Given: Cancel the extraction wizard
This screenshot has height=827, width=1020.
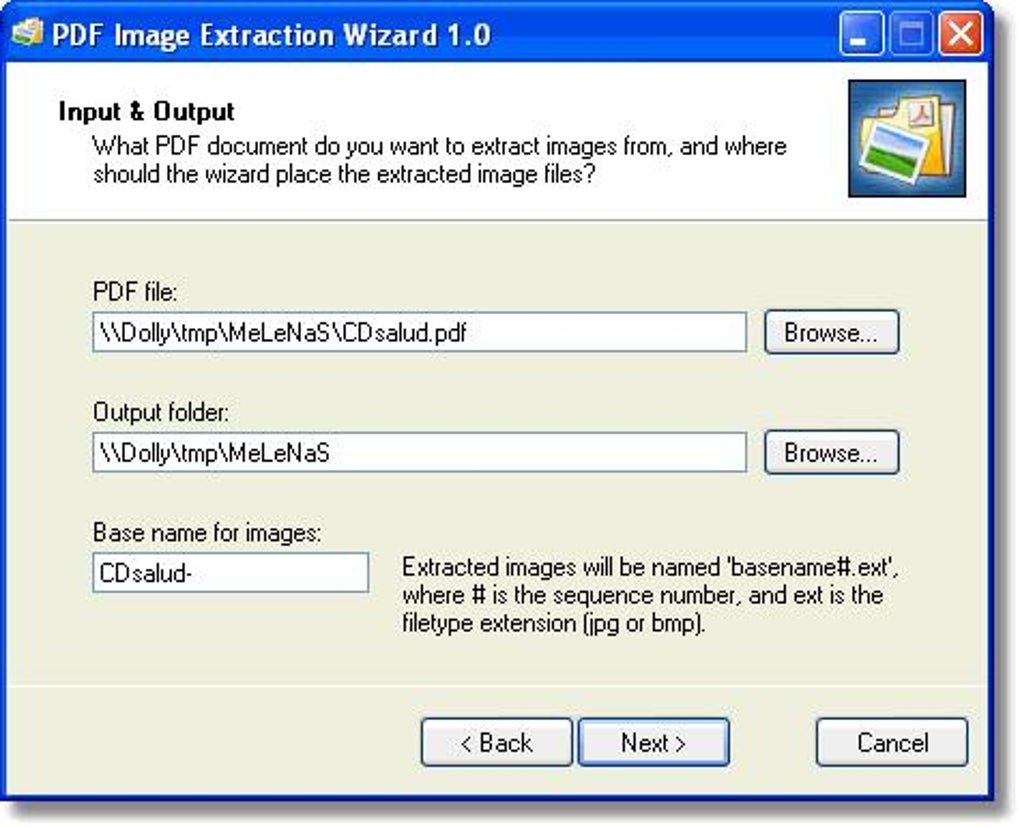Looking at the screenshot, I should coord(891,743).
